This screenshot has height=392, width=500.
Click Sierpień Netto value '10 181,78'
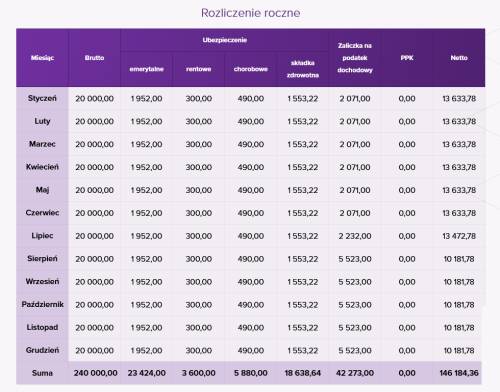pos(459,259)
